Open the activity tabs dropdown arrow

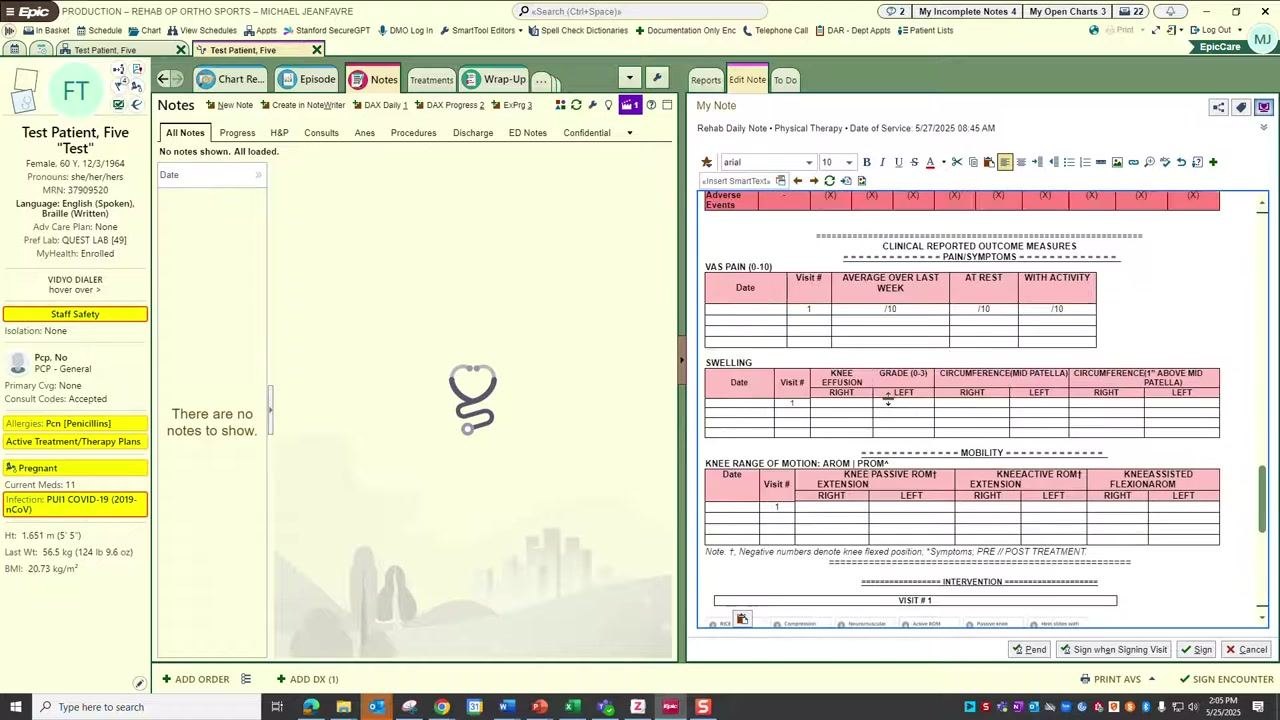(629, 77)
